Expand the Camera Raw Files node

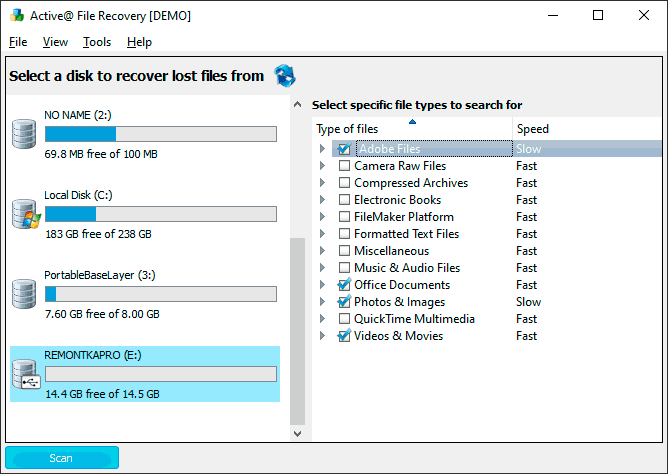tap(322, 166)
